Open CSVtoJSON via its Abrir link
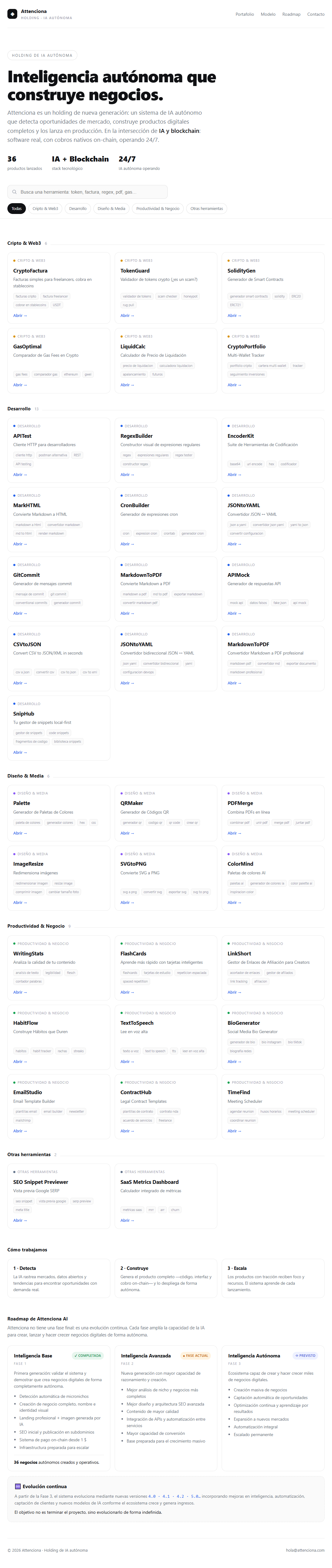This screenshot has width=332, height=1568. (x=20, y=683)
